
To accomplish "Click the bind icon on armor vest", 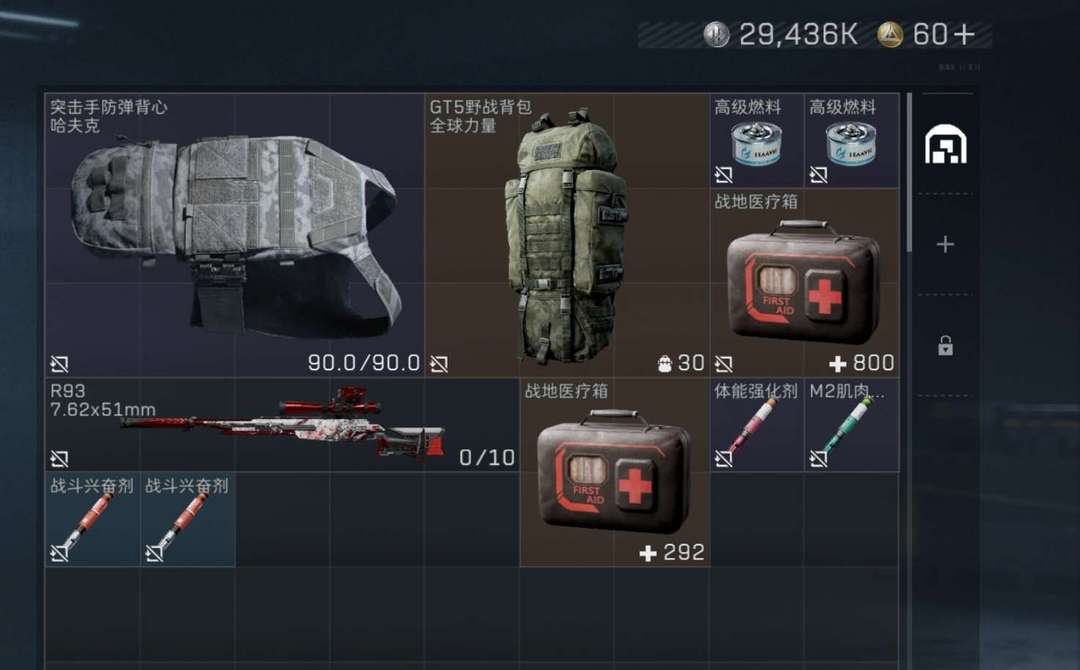I will 59,364.
